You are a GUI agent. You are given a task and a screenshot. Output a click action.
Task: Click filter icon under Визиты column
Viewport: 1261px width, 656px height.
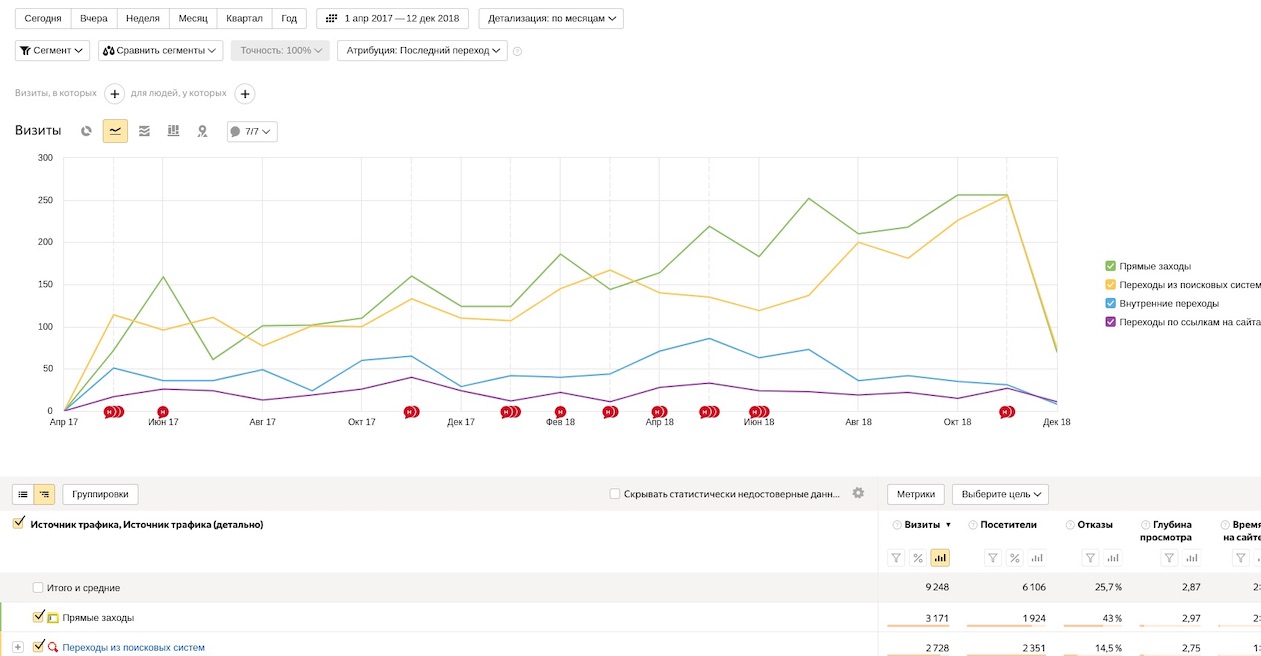896,558
